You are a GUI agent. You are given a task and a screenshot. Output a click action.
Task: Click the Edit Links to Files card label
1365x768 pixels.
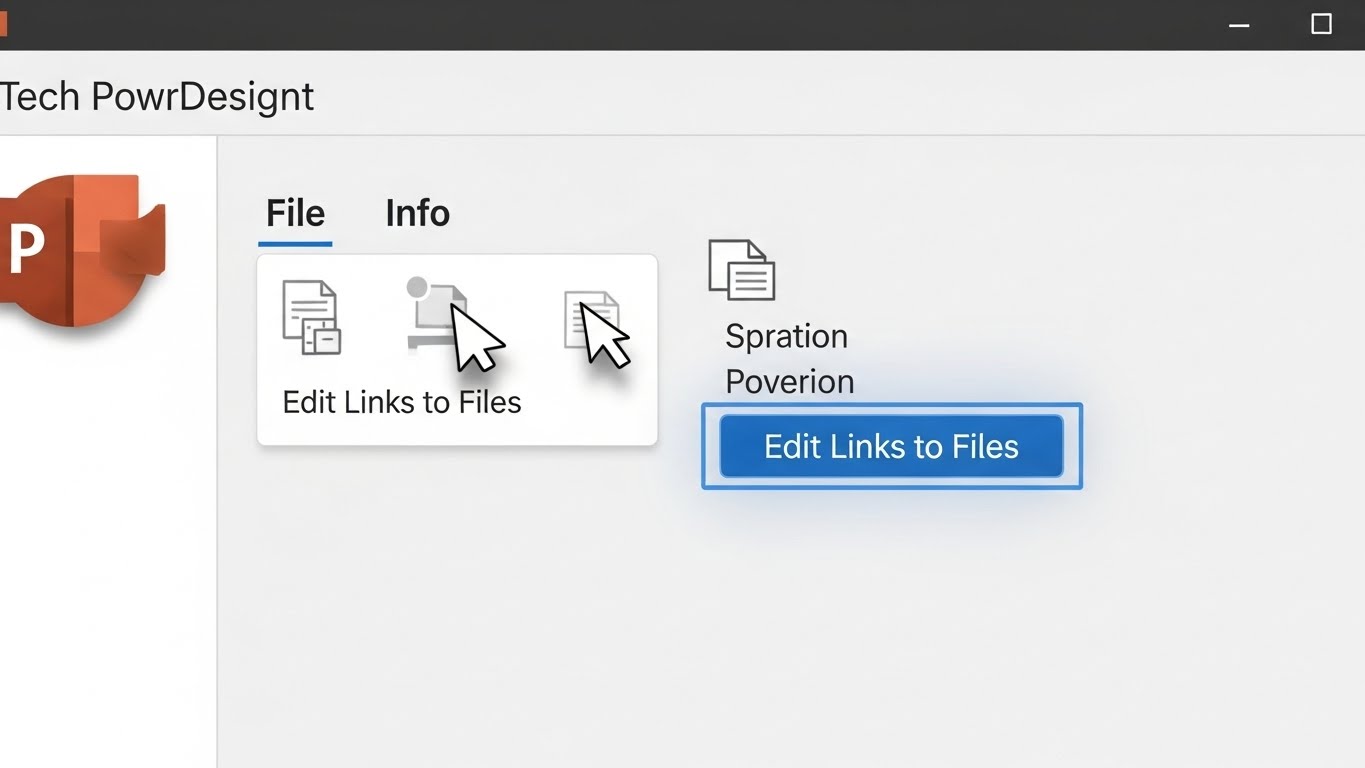tap(402, 402)
